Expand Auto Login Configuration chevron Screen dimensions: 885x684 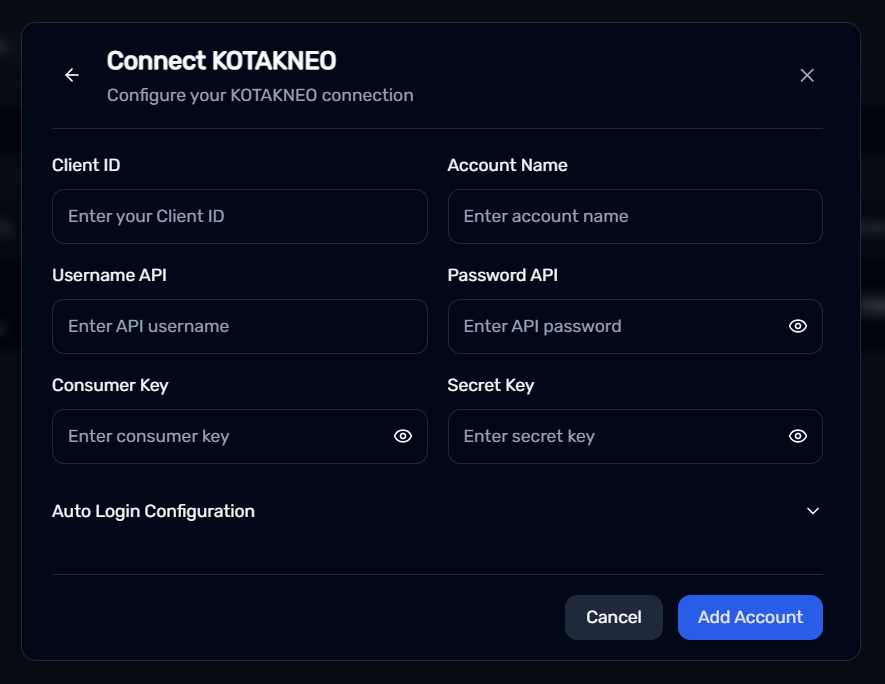(x=813, y=511)
